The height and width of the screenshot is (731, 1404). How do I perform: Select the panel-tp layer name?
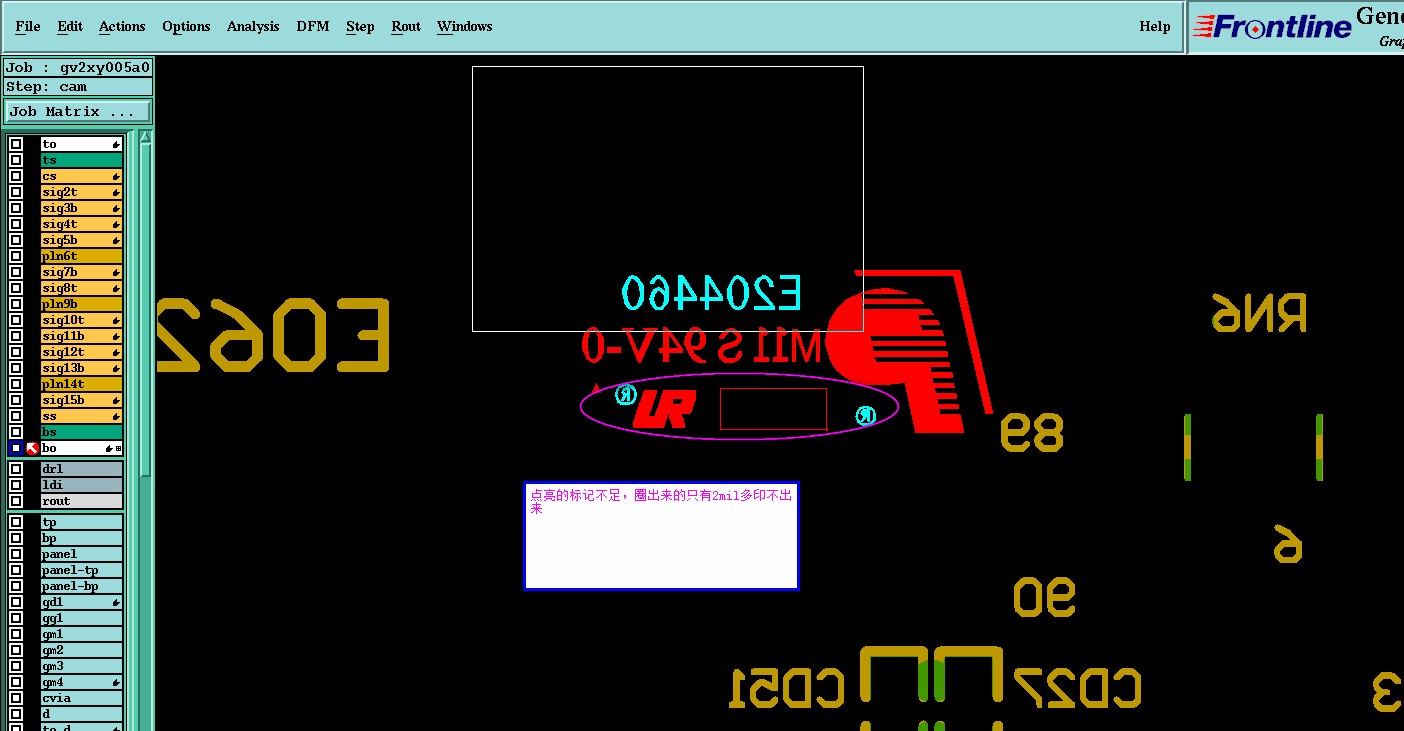coord(81,570)
